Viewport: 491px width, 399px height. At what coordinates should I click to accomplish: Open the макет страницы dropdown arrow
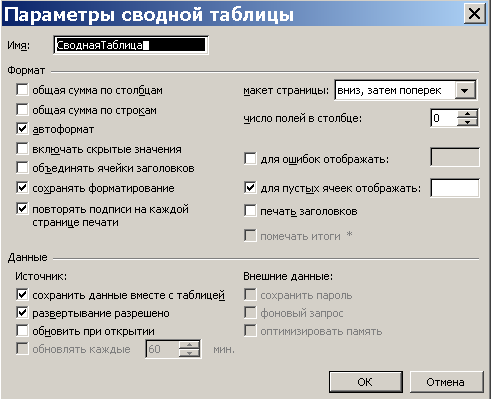point(465,90)
